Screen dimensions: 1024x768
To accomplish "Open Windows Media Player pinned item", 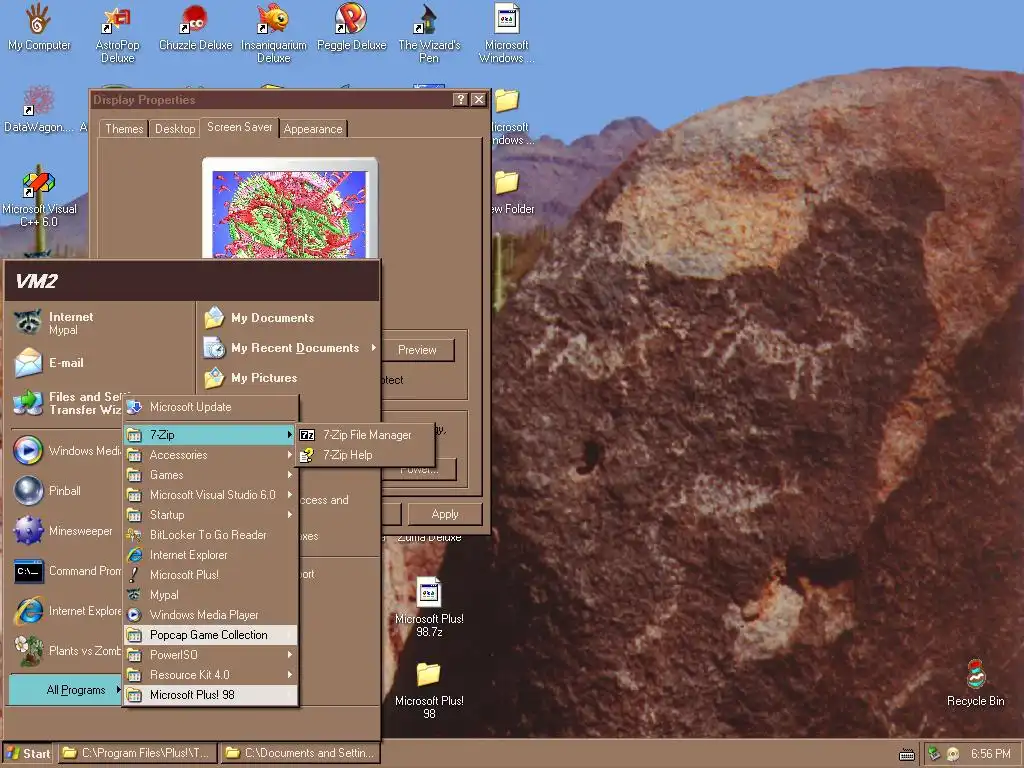I will point(67,451).
